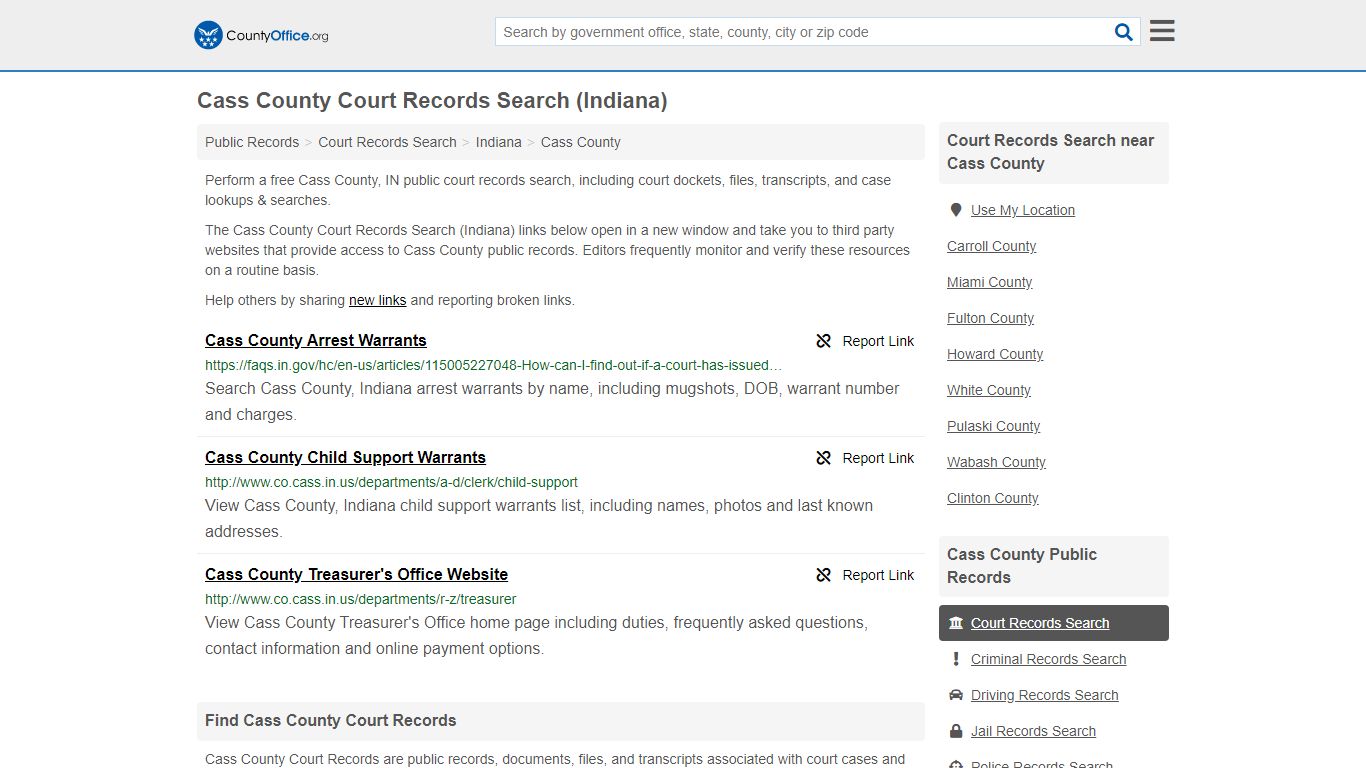Open Wabash County court records
1366x768 pixels.
tap(996, 462)
